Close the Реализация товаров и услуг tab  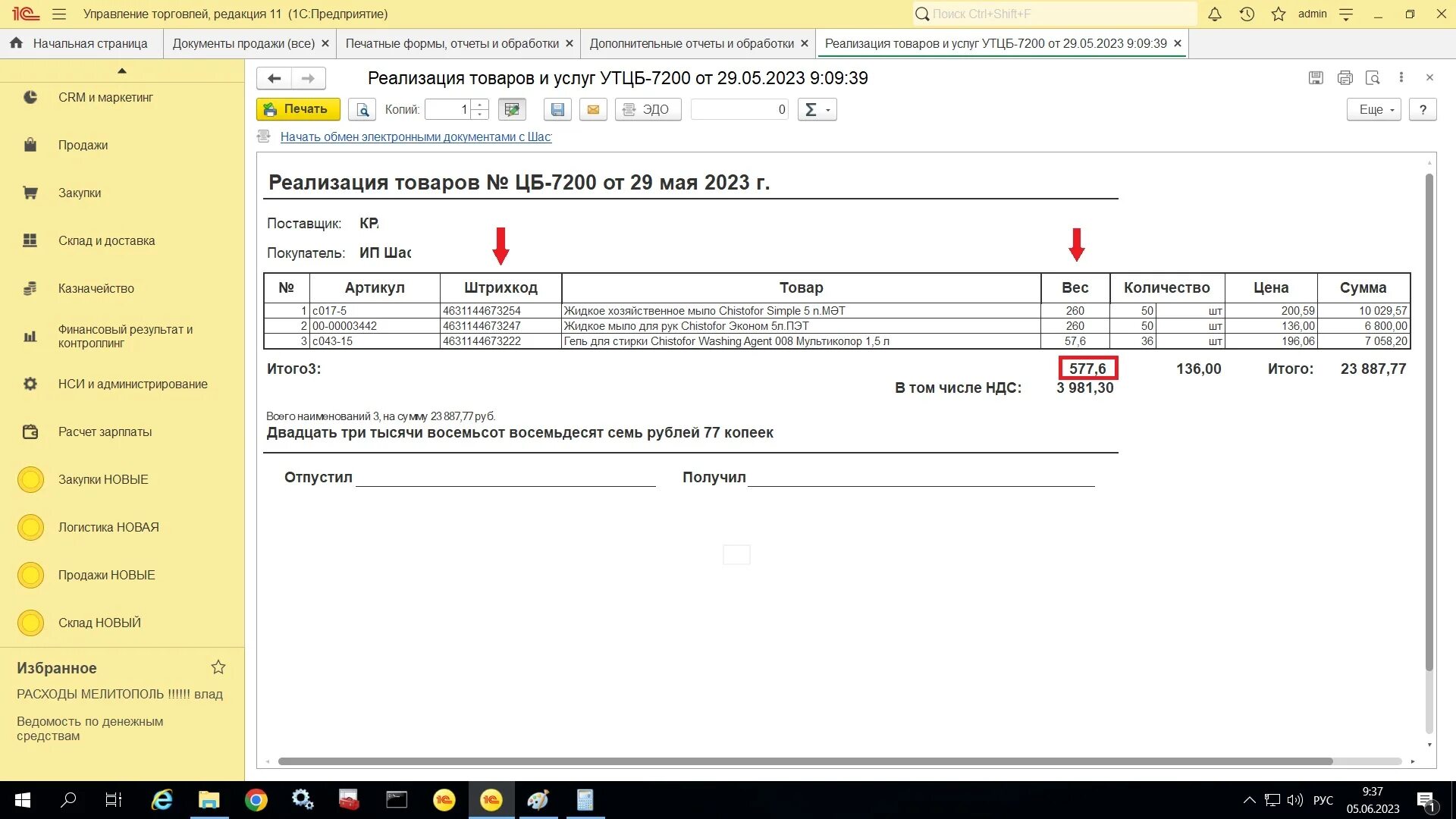click(x=1178, y=43)
